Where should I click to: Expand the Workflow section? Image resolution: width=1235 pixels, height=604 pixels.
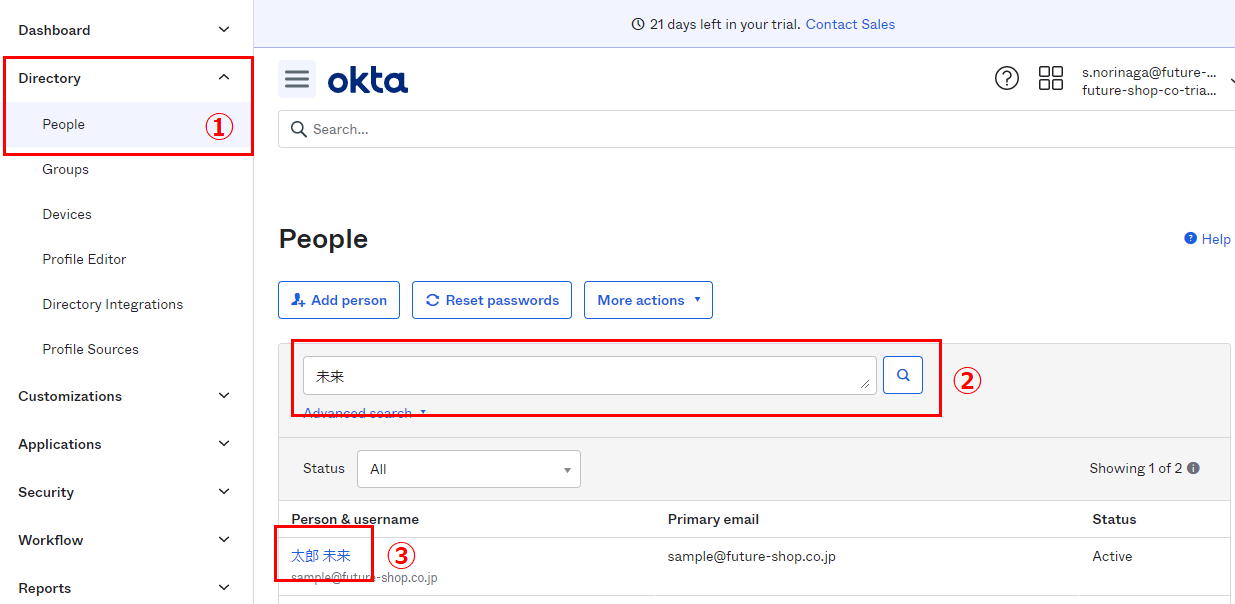pyautogui.click(x=125, y=540)
